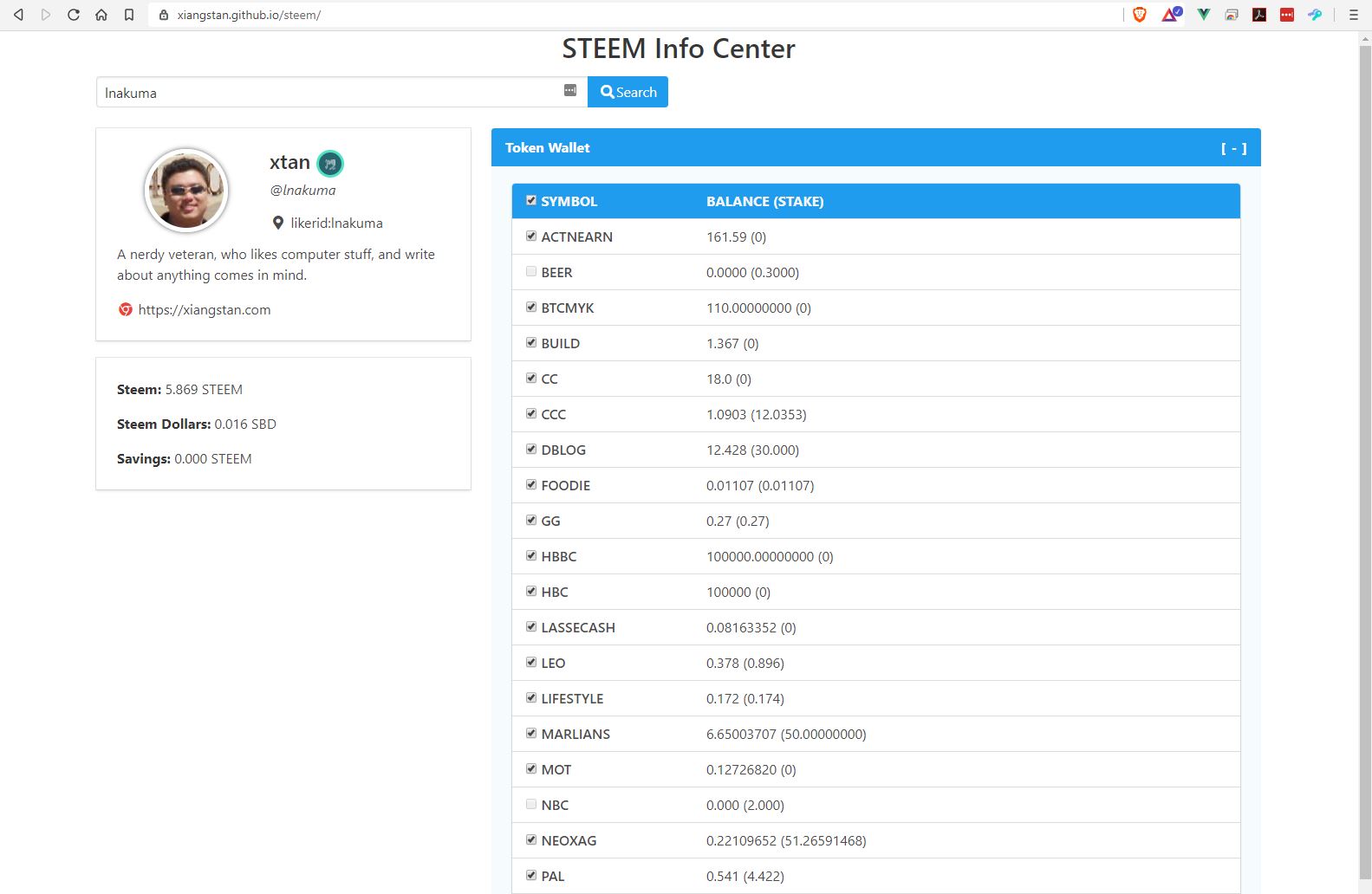Uncheck the BUILD checkbox
Screen dimensions: 1372x894
[531, 342]
